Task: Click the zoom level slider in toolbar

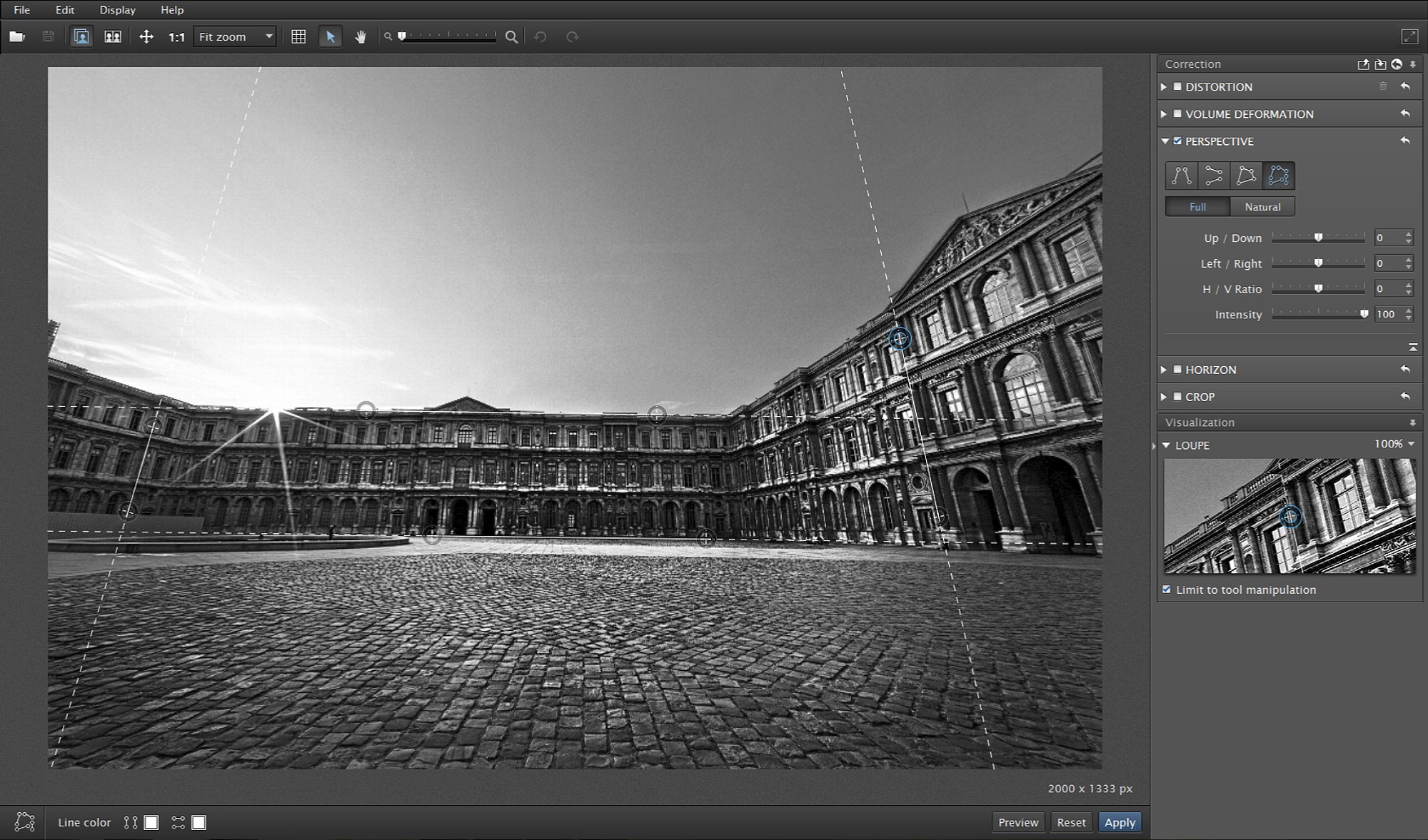Action: 447,36
